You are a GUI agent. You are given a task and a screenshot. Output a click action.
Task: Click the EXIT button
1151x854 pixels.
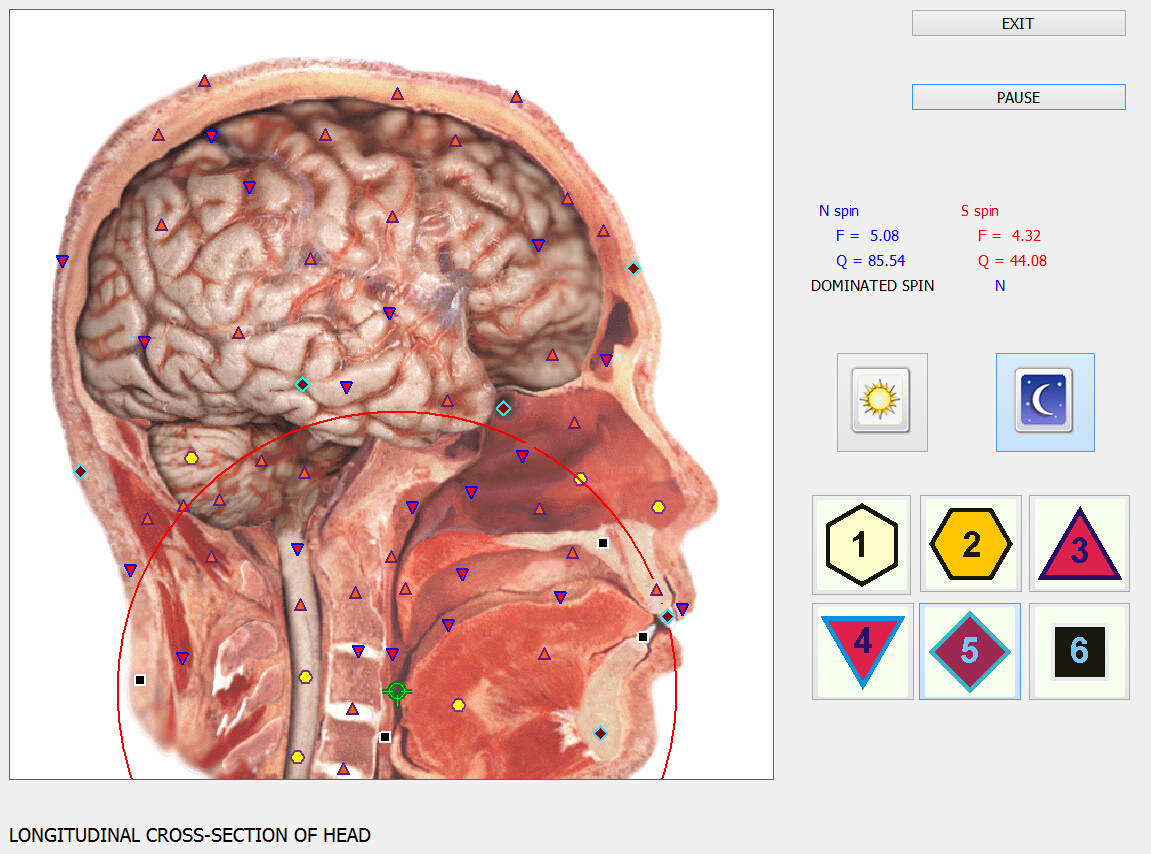click(1018, 23)
